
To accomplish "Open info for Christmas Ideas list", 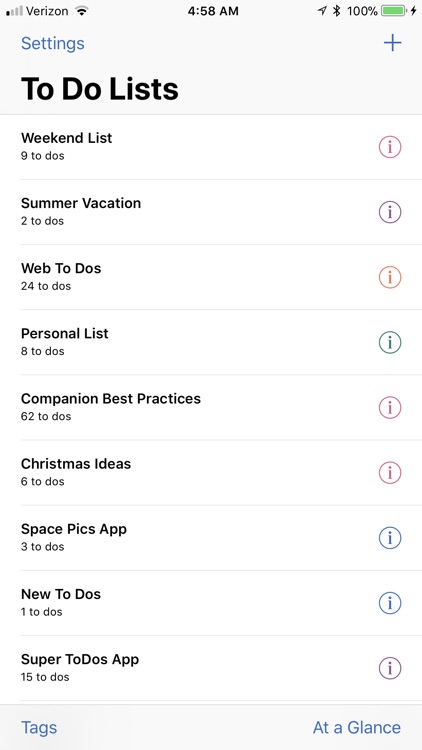I will click(390, 473).
